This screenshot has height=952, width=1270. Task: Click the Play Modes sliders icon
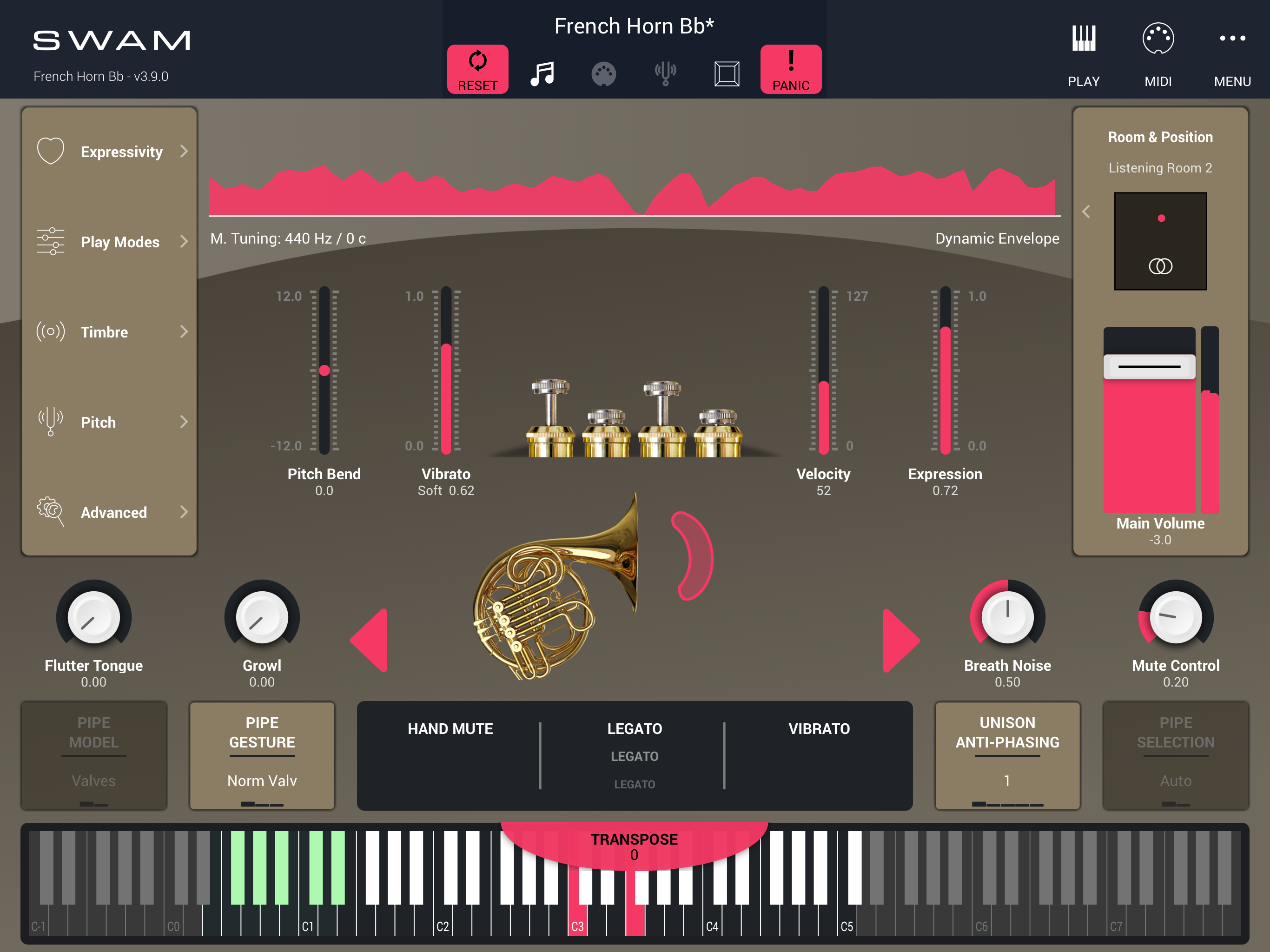pyautogui.click(x=51, y=241)
